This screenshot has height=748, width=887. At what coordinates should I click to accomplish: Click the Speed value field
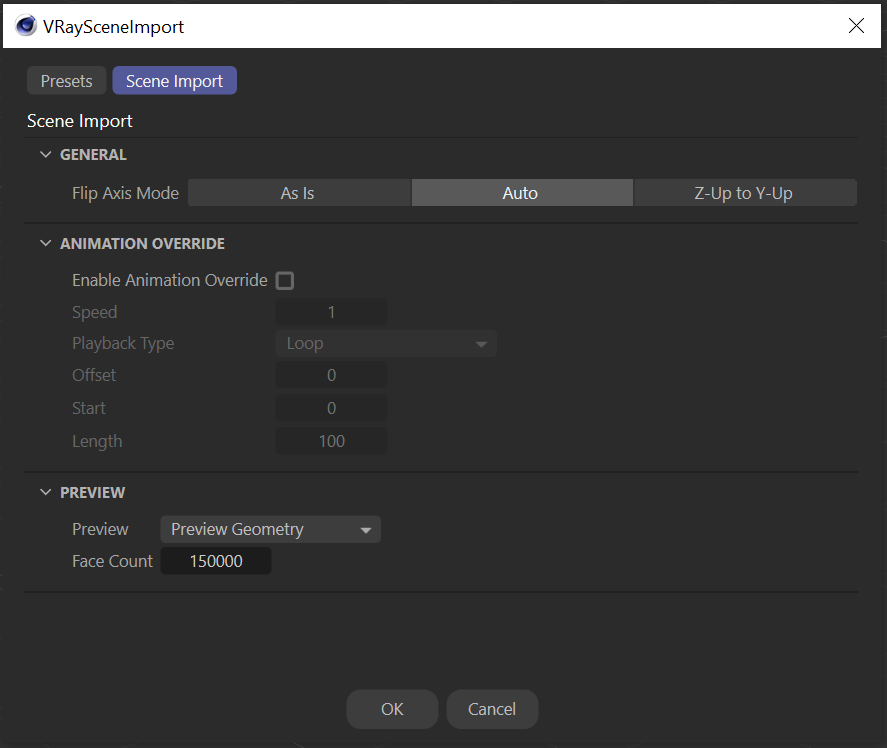click(x=331, y=312)
